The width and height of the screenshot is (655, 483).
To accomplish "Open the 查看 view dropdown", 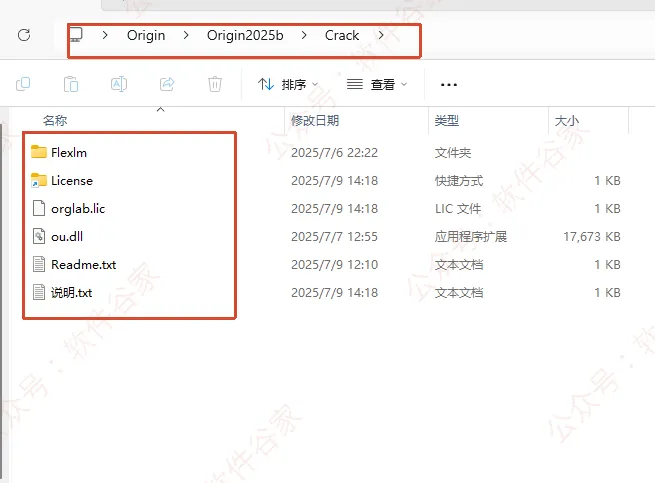I will (x=377, y=84).
